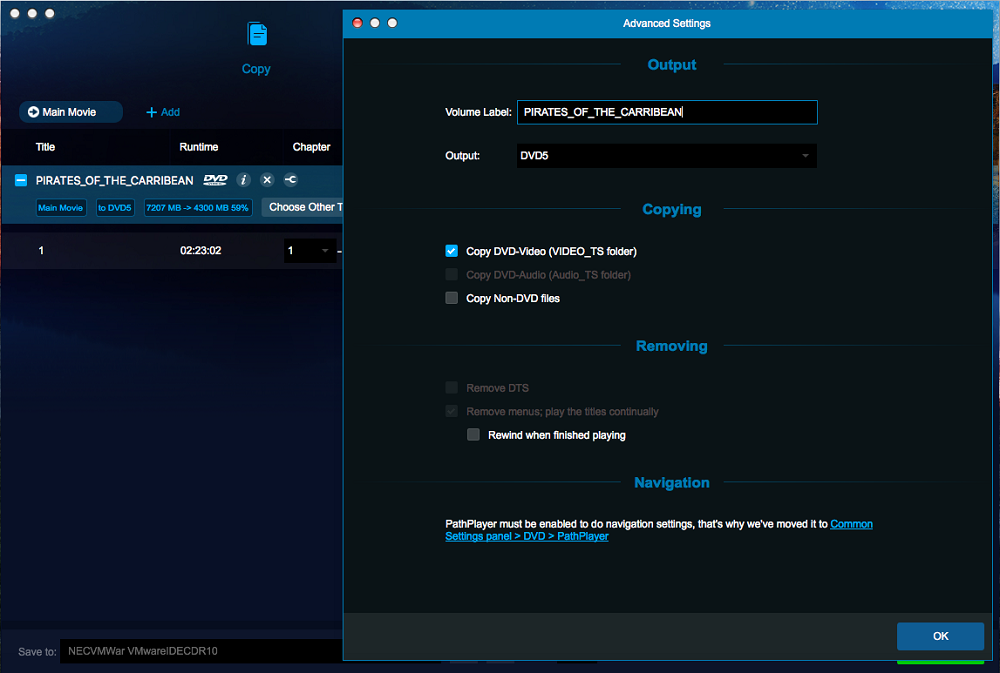Screen dimensions: 1000x673
Task: Open advanced settings wrench icon
Action: [x=291, y=180]
